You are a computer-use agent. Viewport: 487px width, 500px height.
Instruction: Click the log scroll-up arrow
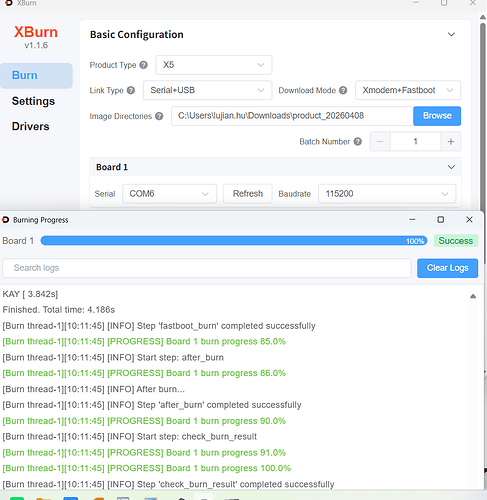pos(473,296)
